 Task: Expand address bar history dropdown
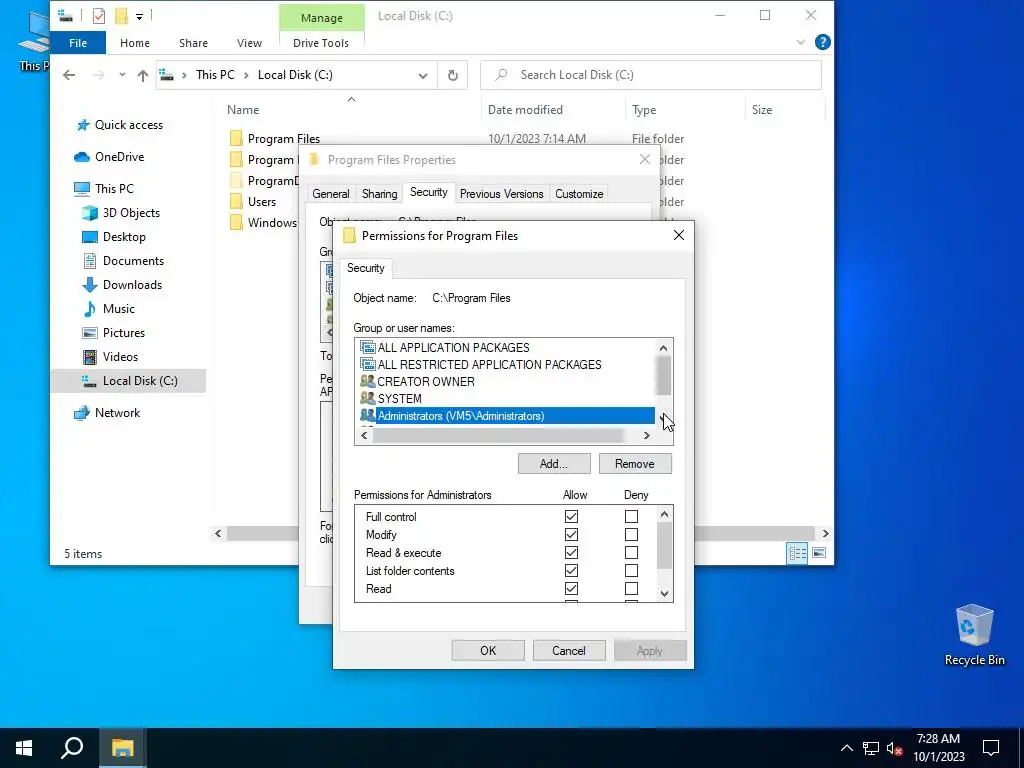click(x=423, y=76)
